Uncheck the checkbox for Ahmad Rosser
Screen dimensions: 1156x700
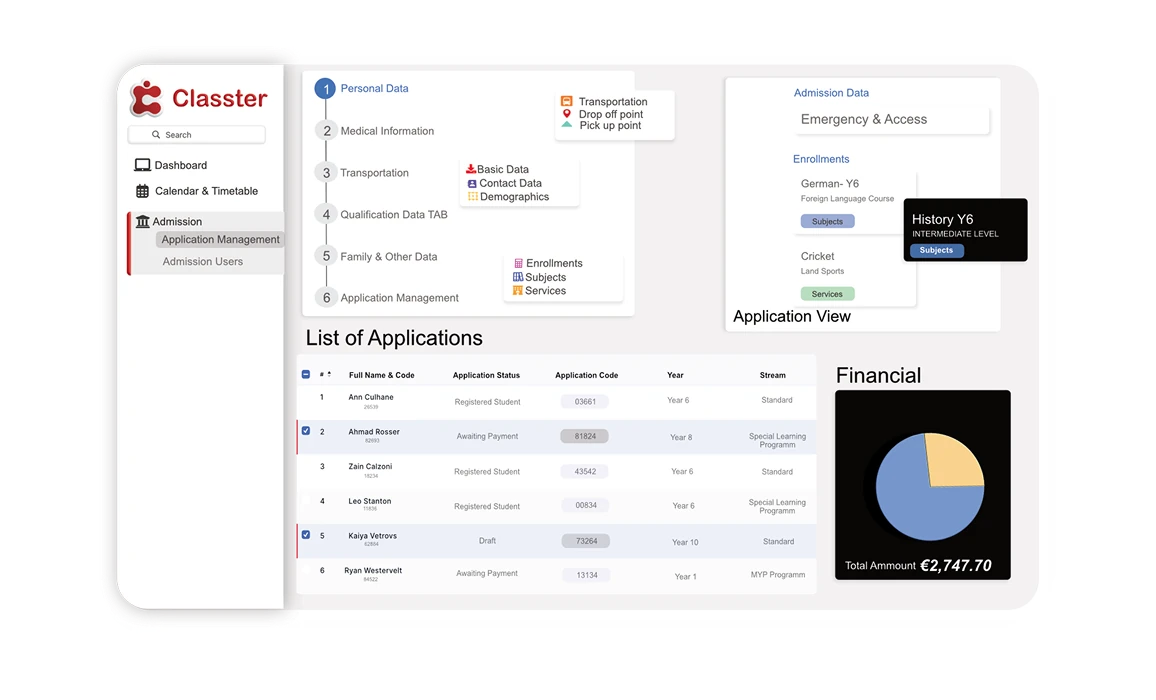click(306, 431)
